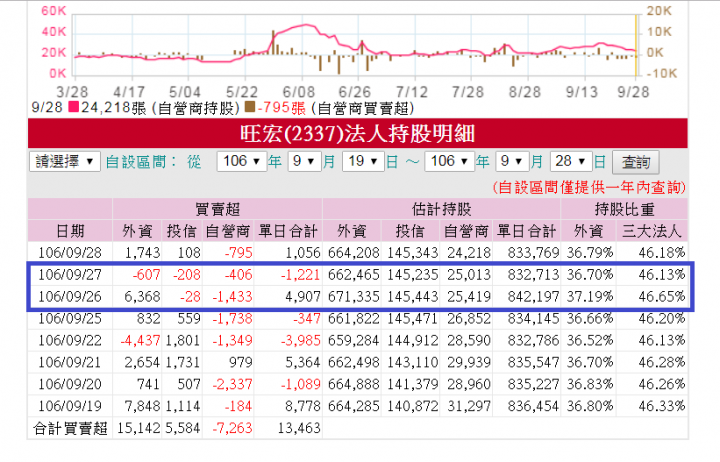720x462 pixels.
Task: Open the start day 19 dropdown
Action: (x=363, y=162)
